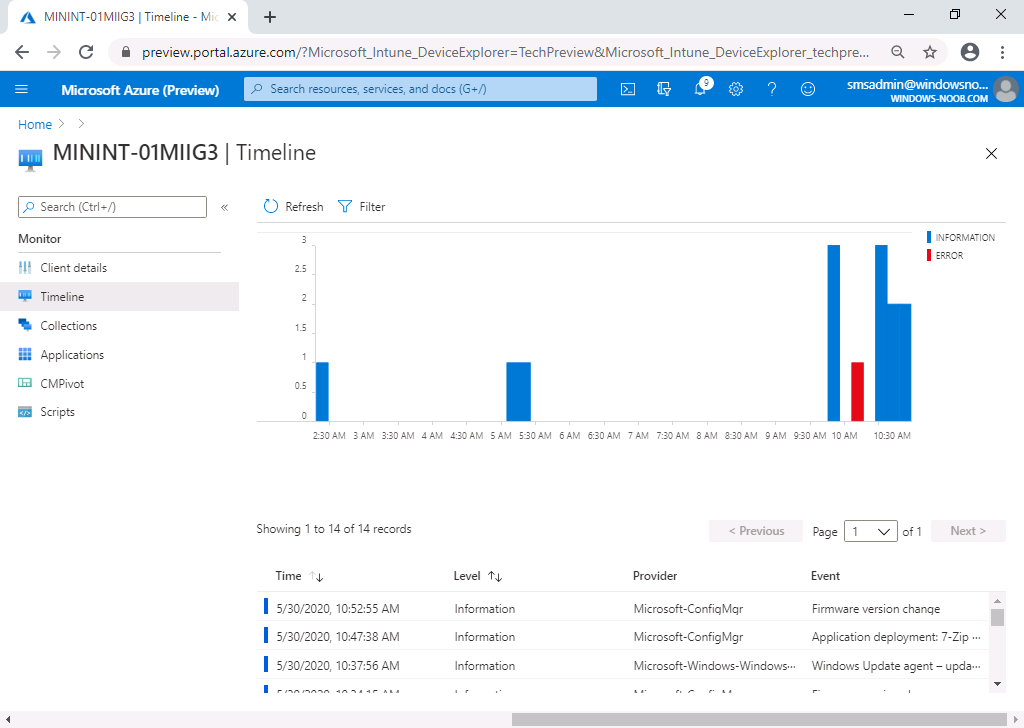
Task: Open the Filter options
Action: click(x=361, y=206)
